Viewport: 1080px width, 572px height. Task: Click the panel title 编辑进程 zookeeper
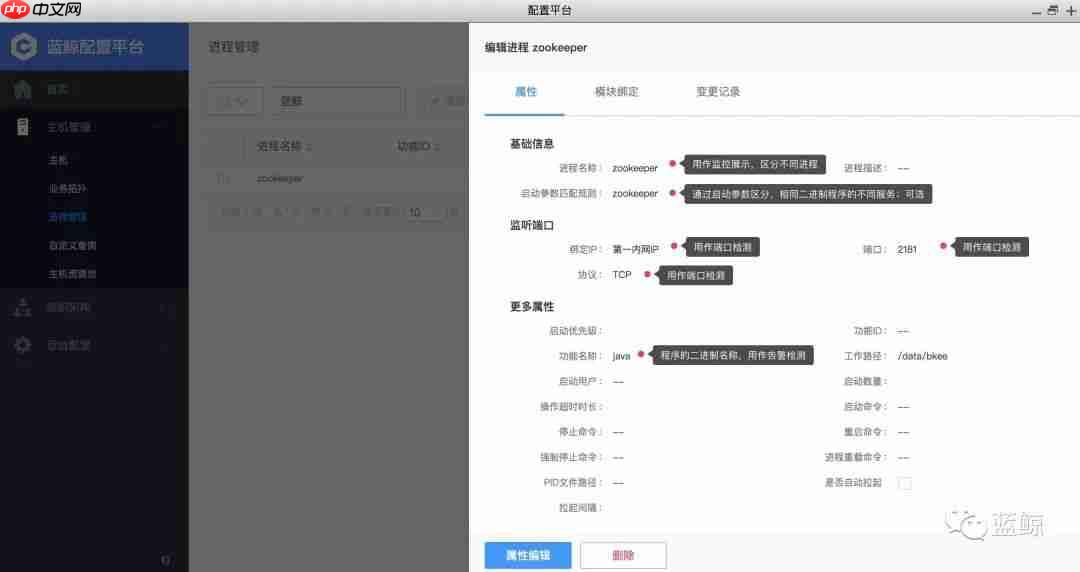click(536, 47)
